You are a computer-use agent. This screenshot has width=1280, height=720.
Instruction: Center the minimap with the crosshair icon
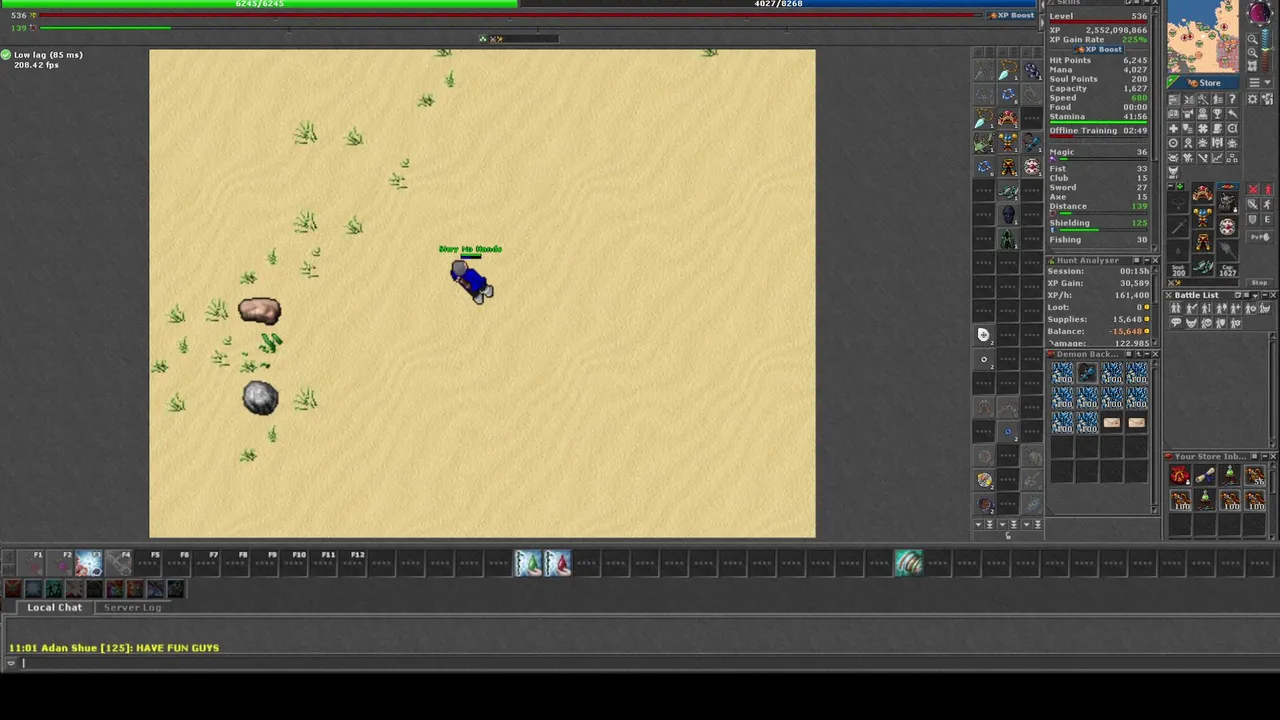[1252, 66]
